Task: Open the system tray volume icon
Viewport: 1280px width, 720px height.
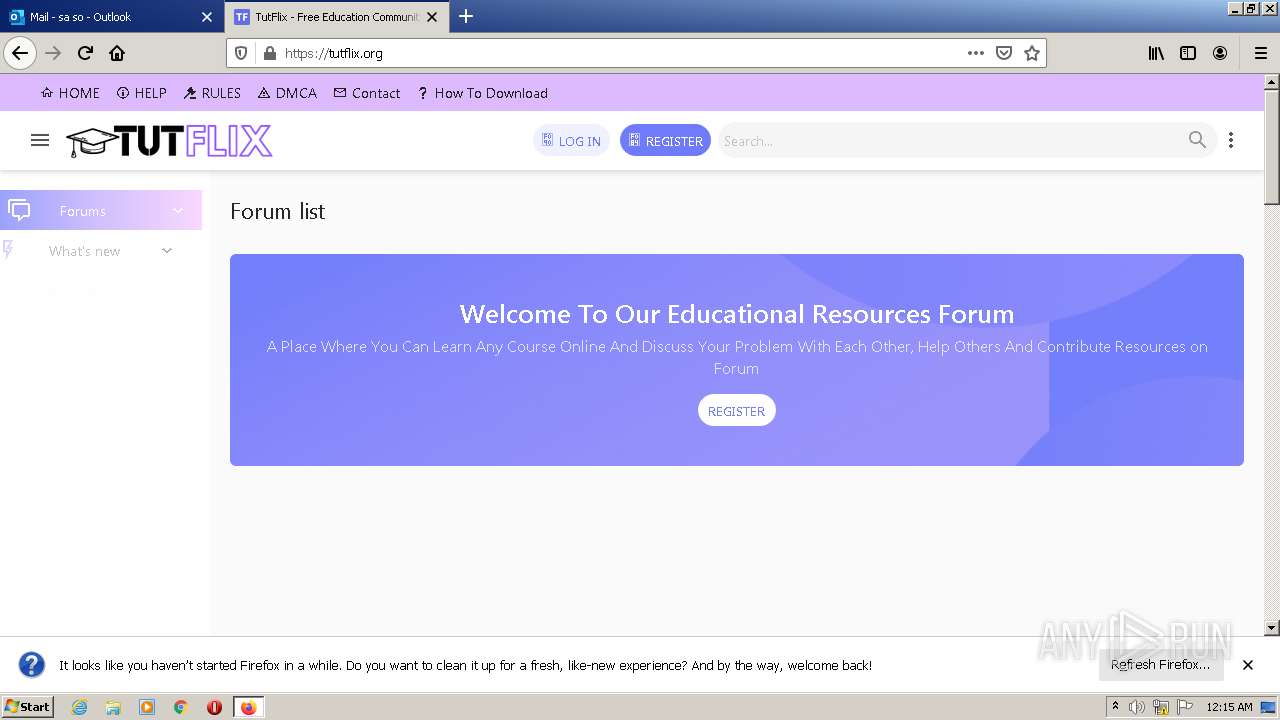Action: (x=1137, y=707)
